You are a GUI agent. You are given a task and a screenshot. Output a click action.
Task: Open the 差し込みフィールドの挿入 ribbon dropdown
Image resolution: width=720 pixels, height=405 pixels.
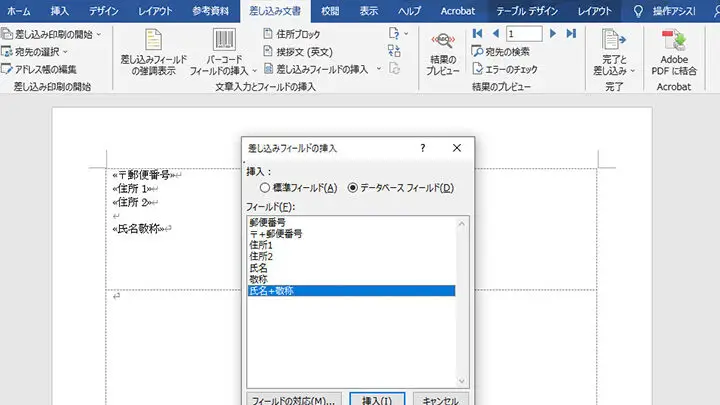pyautogui.click(x=320, y=69)
